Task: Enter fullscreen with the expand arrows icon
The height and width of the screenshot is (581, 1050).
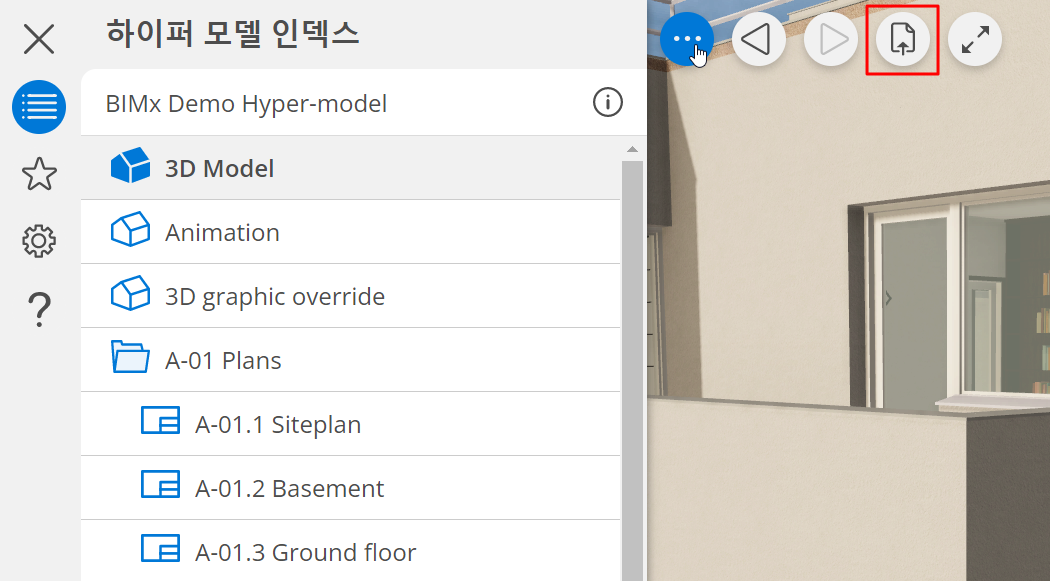Action: click(x=975, y=40)
